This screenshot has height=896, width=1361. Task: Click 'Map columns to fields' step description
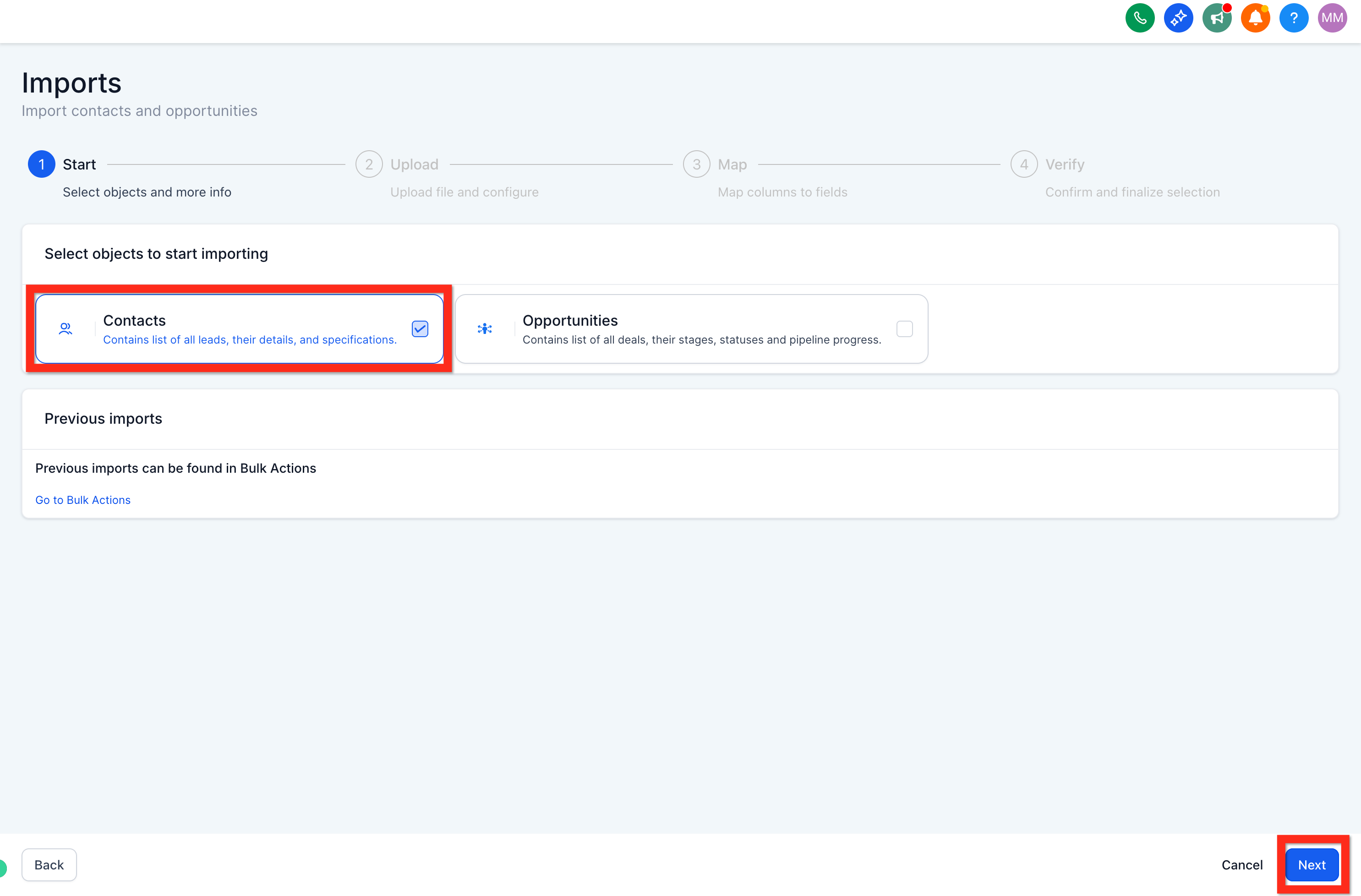tap(782, 192)
